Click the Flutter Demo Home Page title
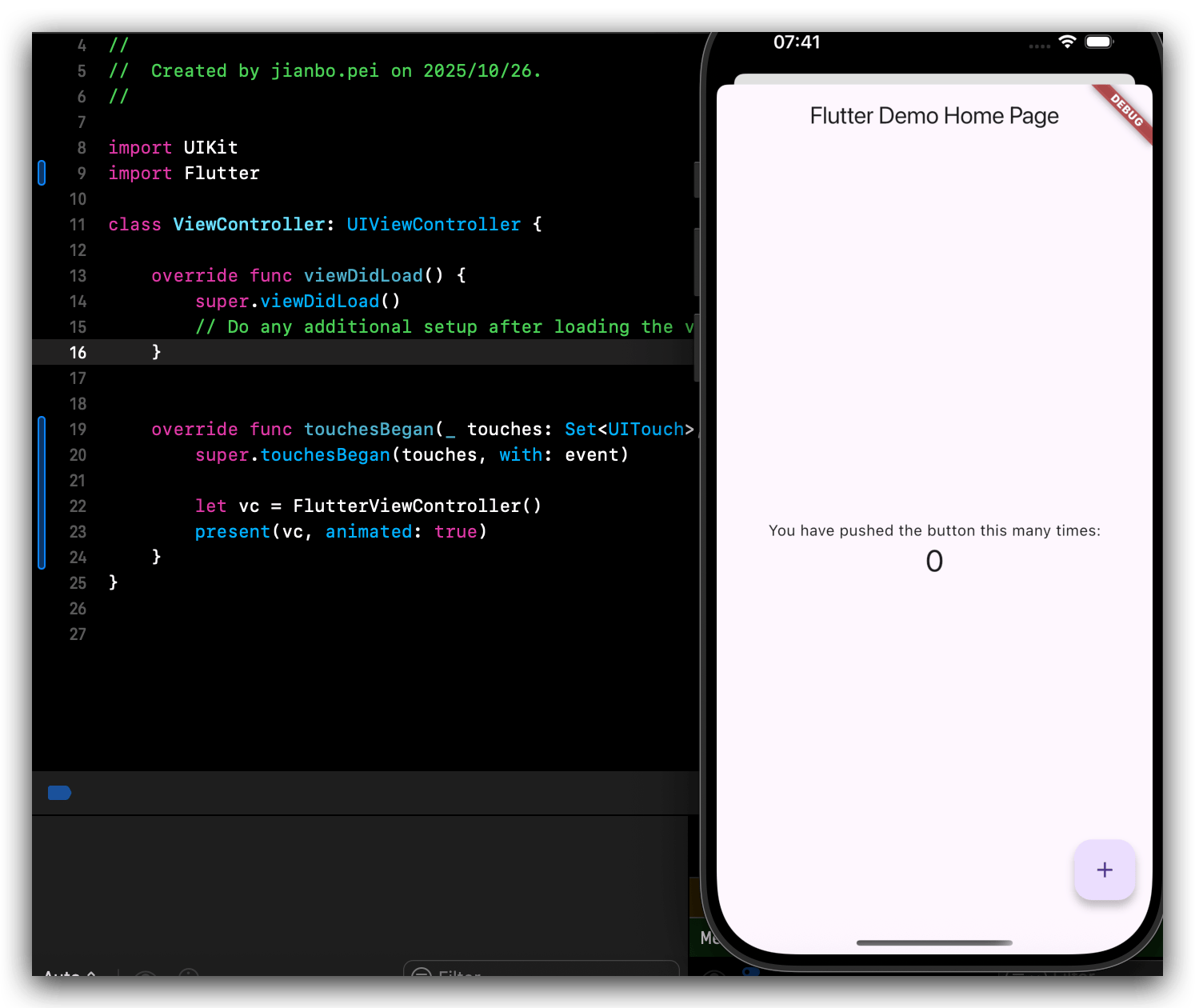This screenshot has width=1195, height=1008. pyautogui.click(x=933, y=116)
